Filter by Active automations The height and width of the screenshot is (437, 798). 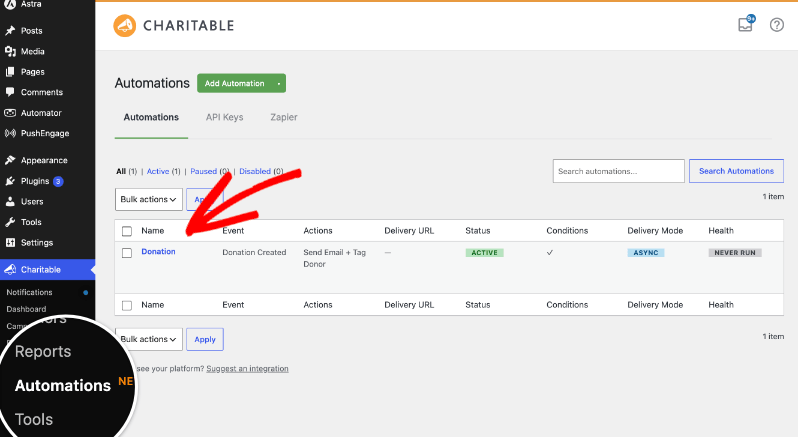[158, 171]
